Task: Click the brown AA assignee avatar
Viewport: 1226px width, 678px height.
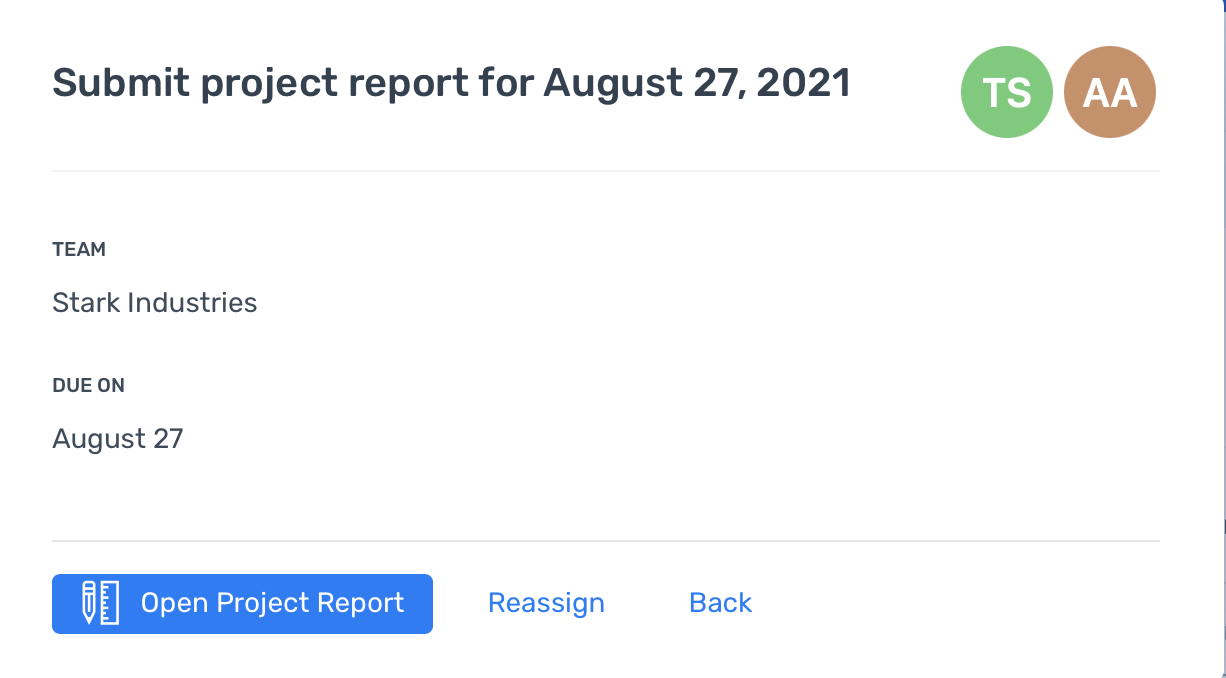Action: click(1110, 92)
